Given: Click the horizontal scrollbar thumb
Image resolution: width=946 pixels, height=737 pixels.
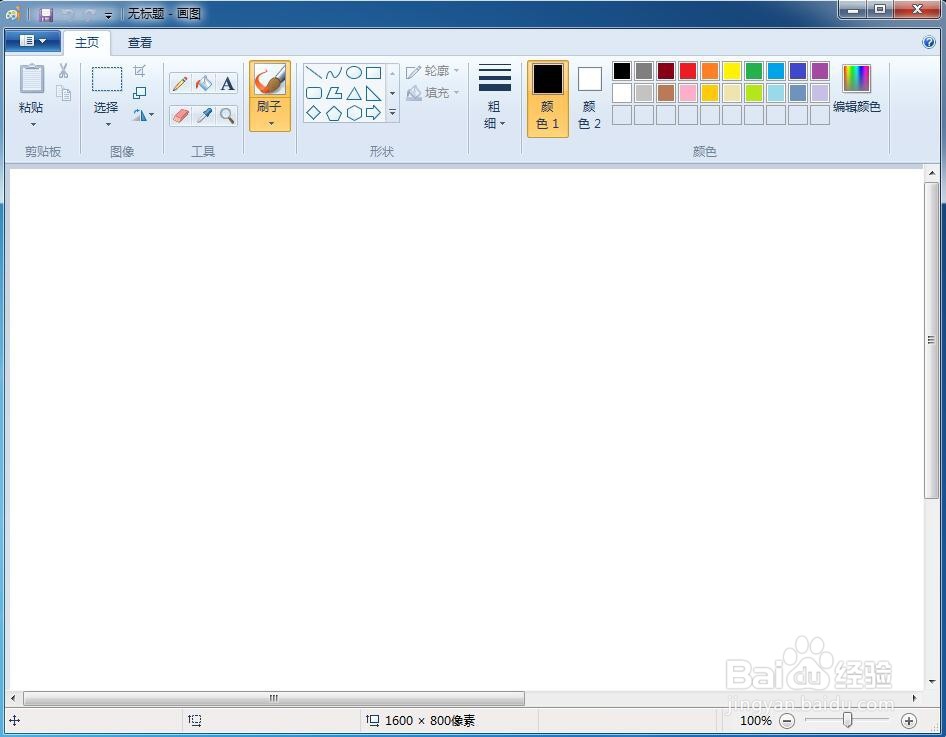Looking at the screenshot, I should pyautogui.click(x=274, y=698).
